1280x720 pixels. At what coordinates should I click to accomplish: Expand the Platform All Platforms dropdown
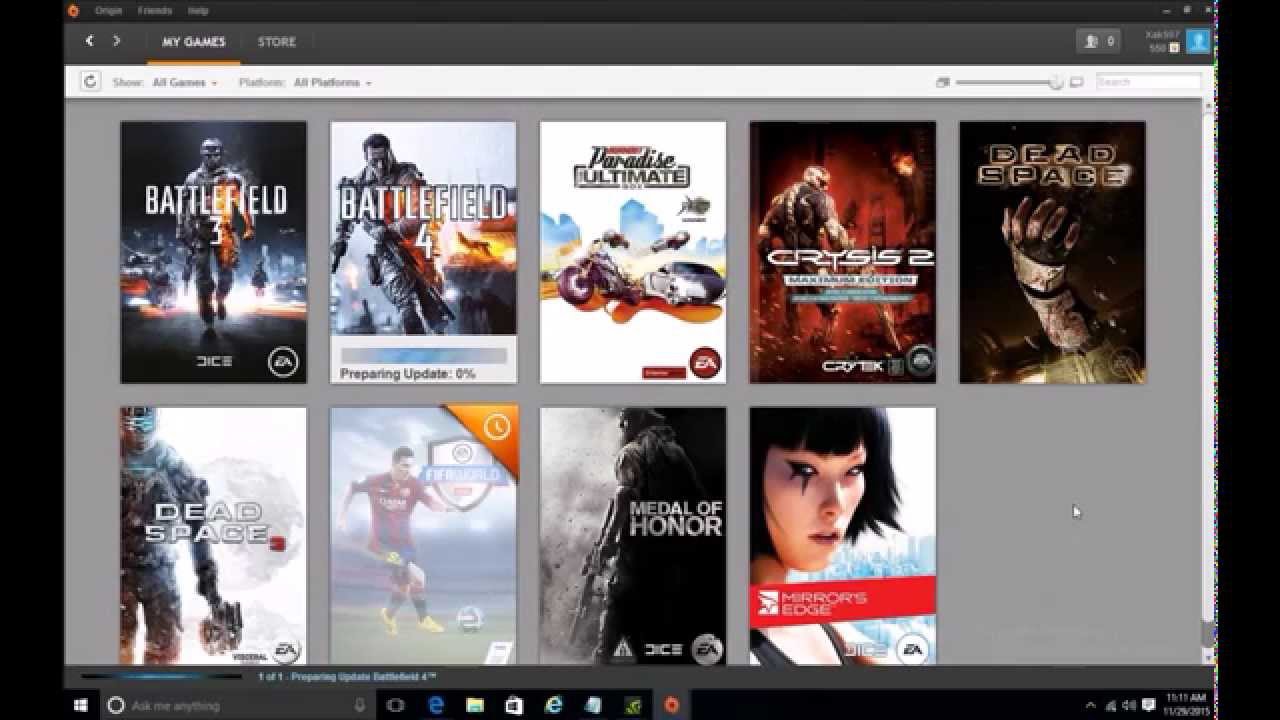coord(332,83)
